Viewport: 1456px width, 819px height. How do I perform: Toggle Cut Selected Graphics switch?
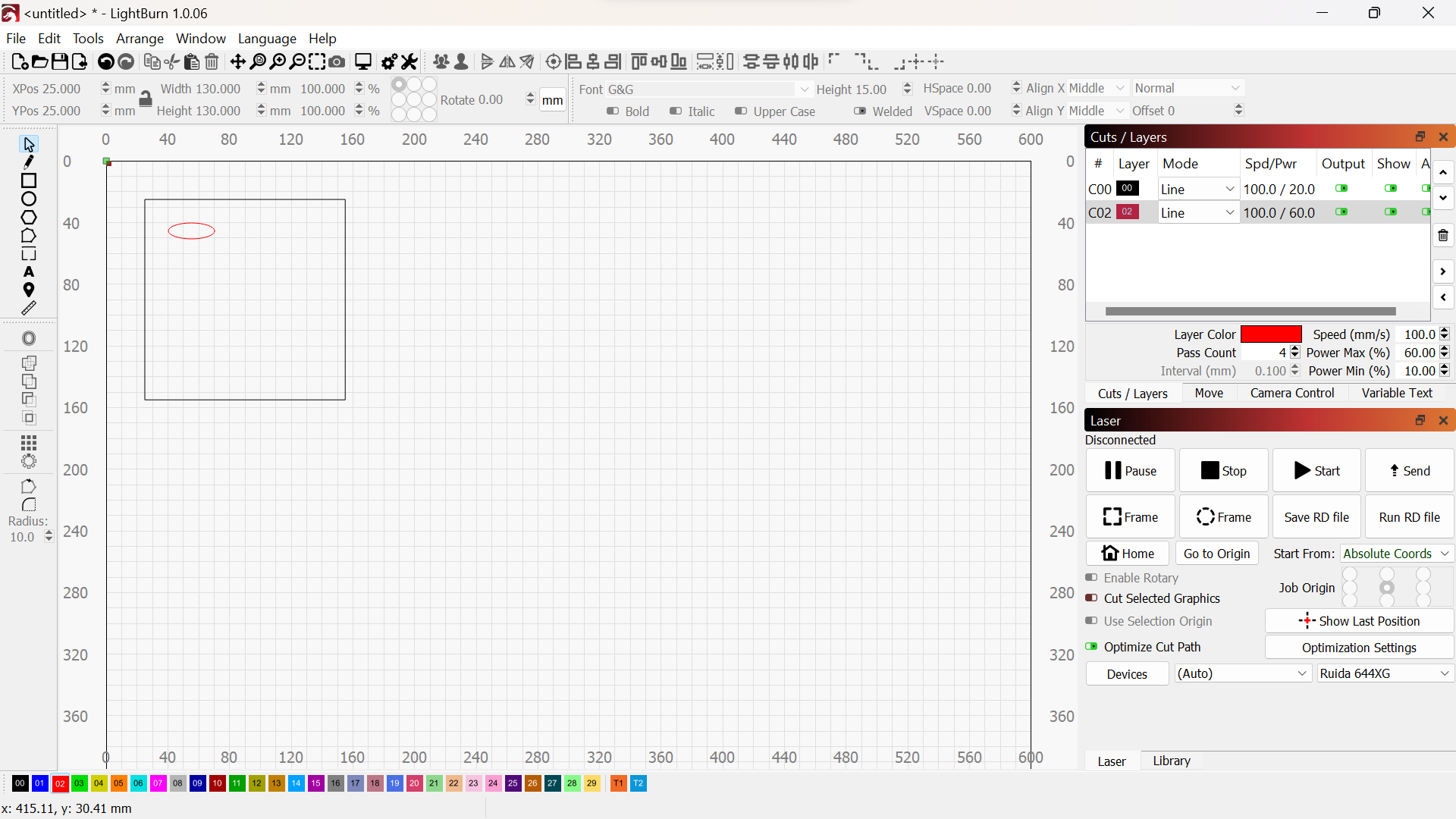pos(1091,598)
